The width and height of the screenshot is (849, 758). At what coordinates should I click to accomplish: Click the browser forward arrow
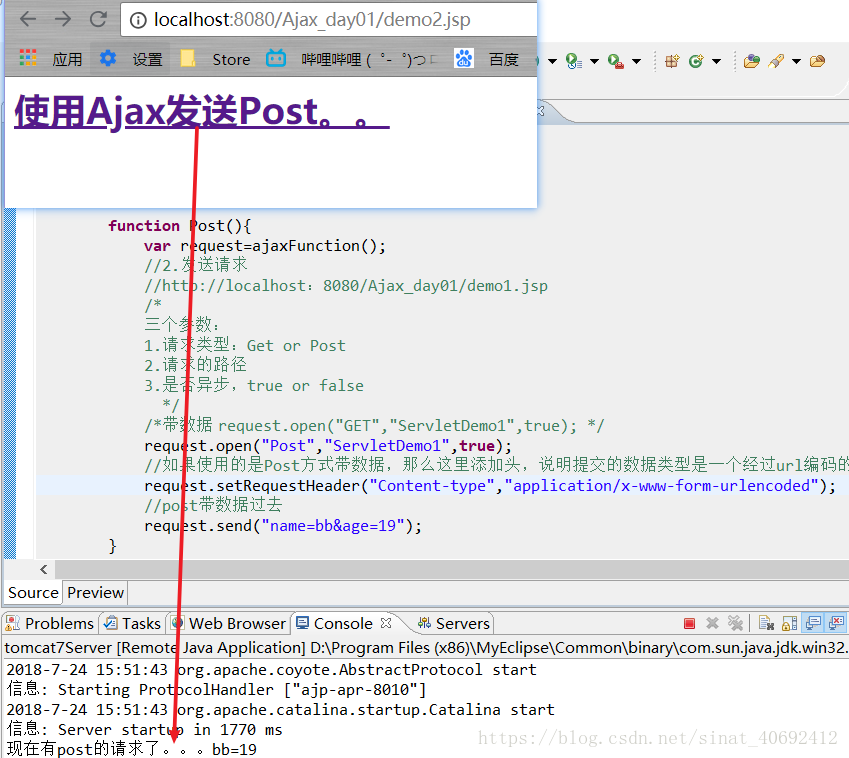tap(63, 19)
